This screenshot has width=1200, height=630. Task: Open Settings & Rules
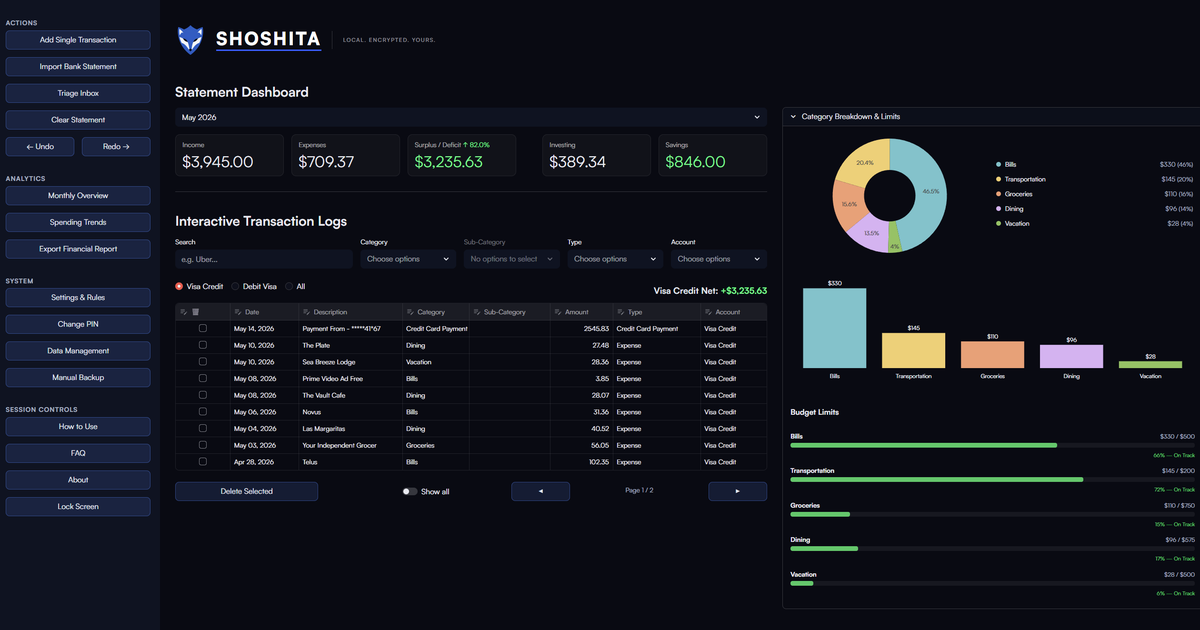click(78, 298)
